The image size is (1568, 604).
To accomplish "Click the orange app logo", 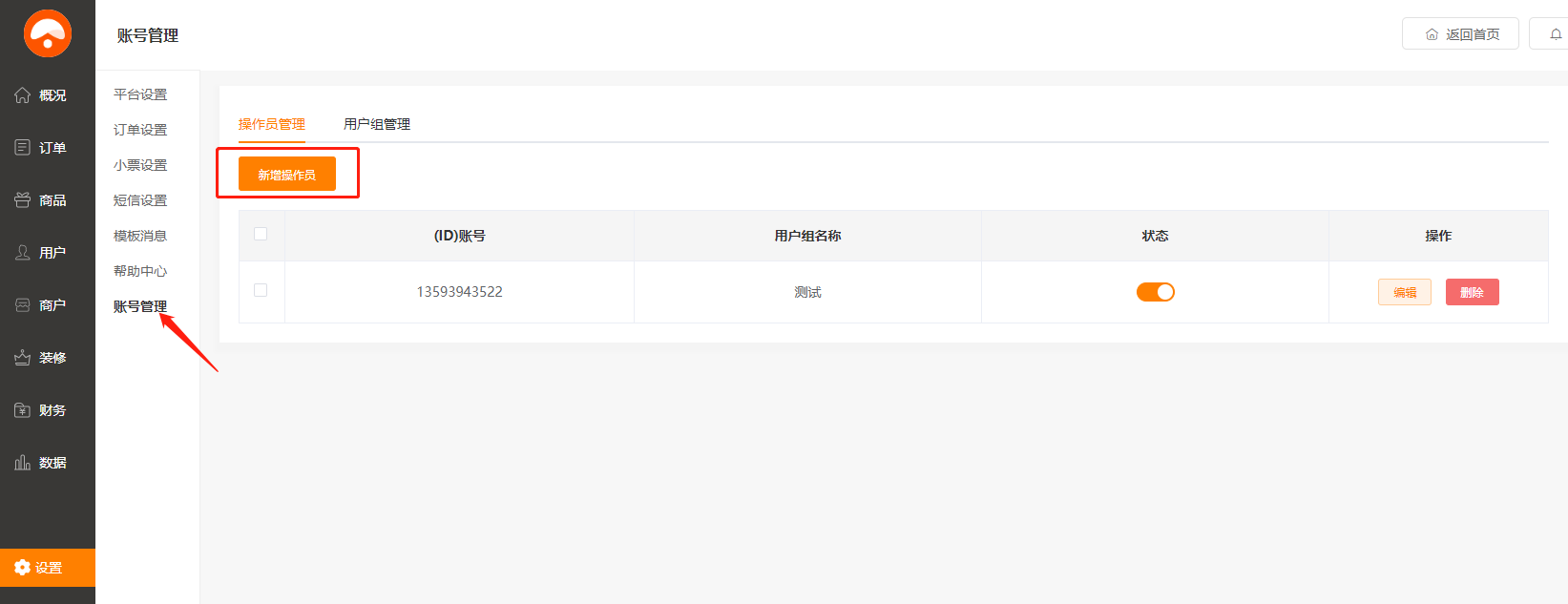I will [48, 33].
